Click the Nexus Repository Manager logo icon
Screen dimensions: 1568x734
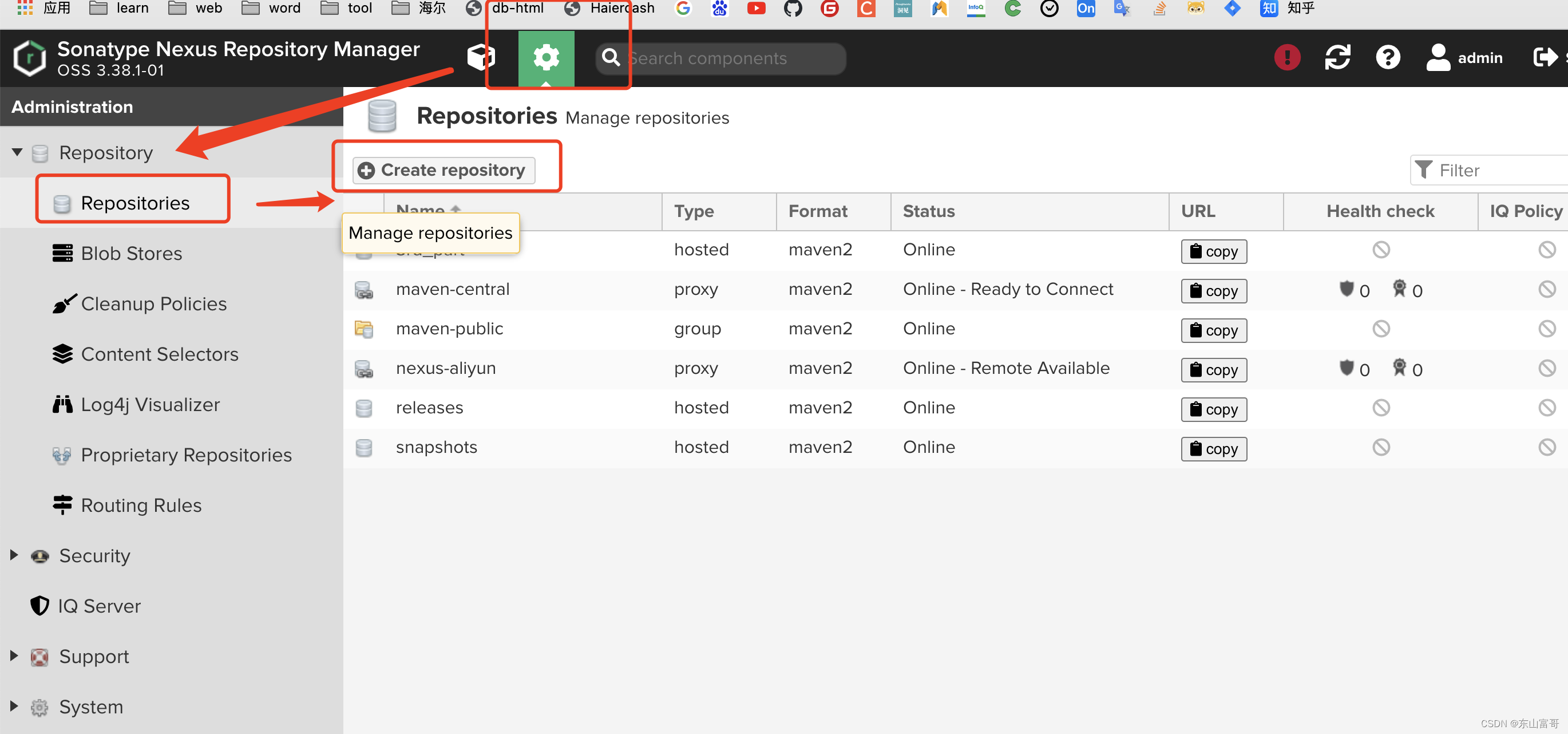coord(27,58)
